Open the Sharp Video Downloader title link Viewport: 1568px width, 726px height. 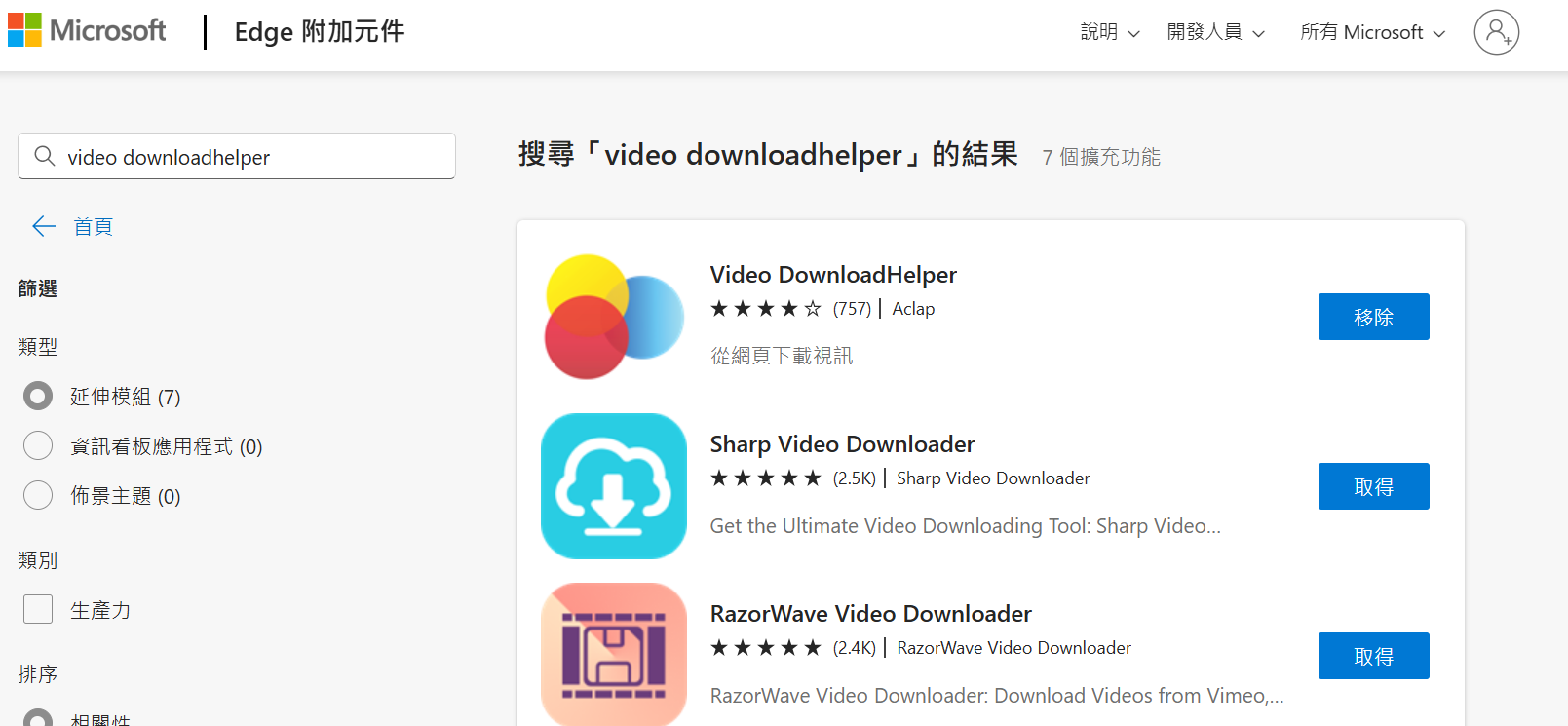[842, 444]
